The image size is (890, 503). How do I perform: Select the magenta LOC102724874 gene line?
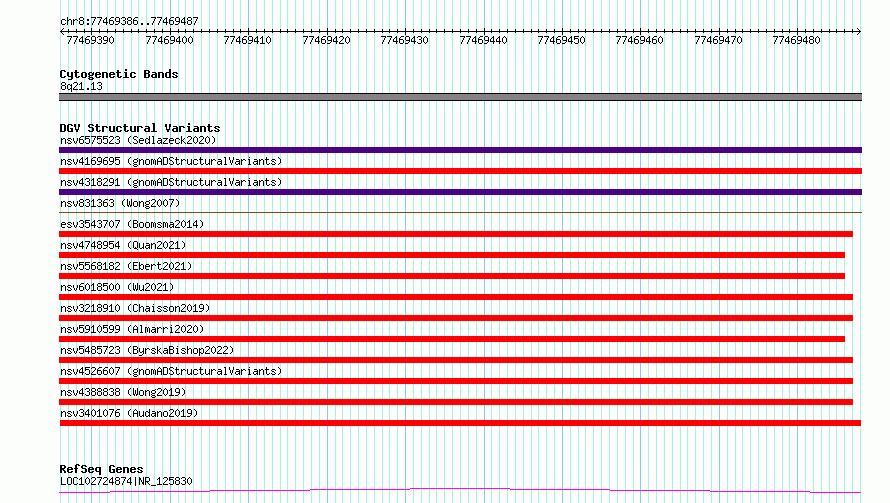click(460, 491)
